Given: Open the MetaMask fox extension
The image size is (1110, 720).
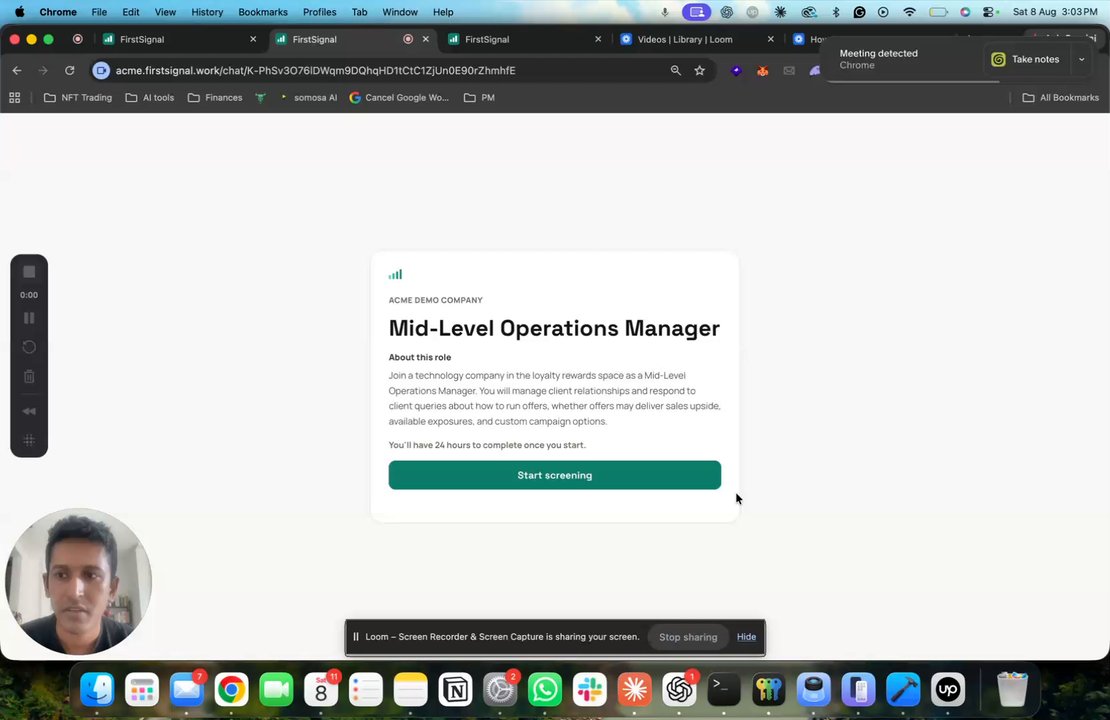Looking at the screenshot, I should coord(762,70).
